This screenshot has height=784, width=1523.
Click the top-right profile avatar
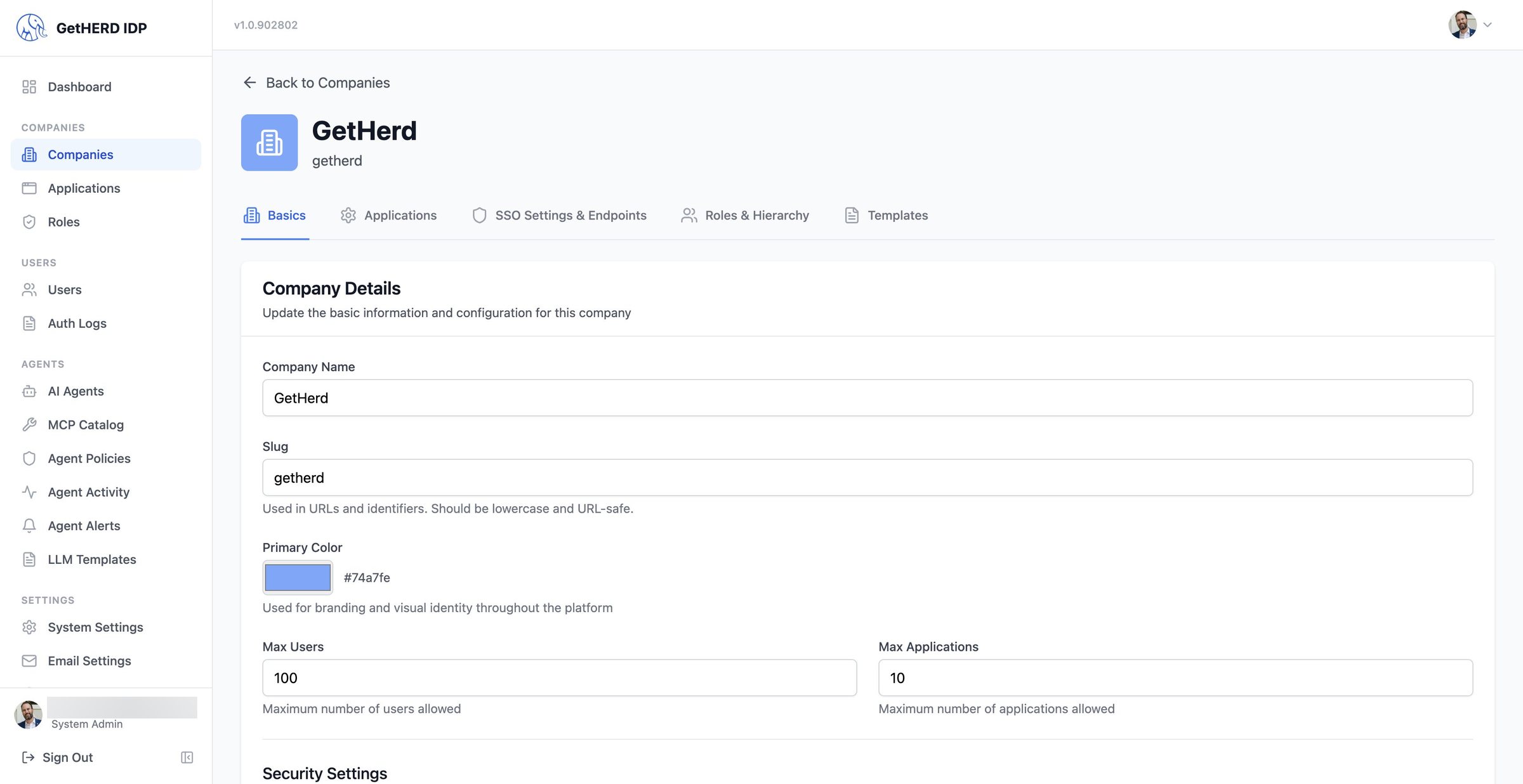coord(1462,25)
